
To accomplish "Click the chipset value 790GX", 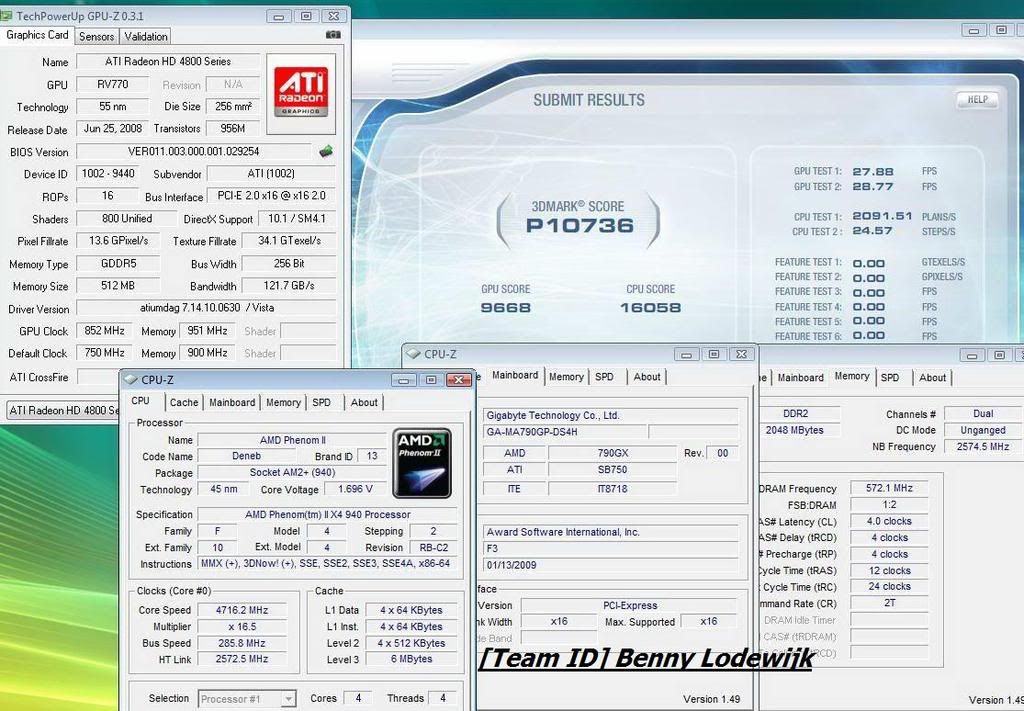I will (x=613, y=452).
